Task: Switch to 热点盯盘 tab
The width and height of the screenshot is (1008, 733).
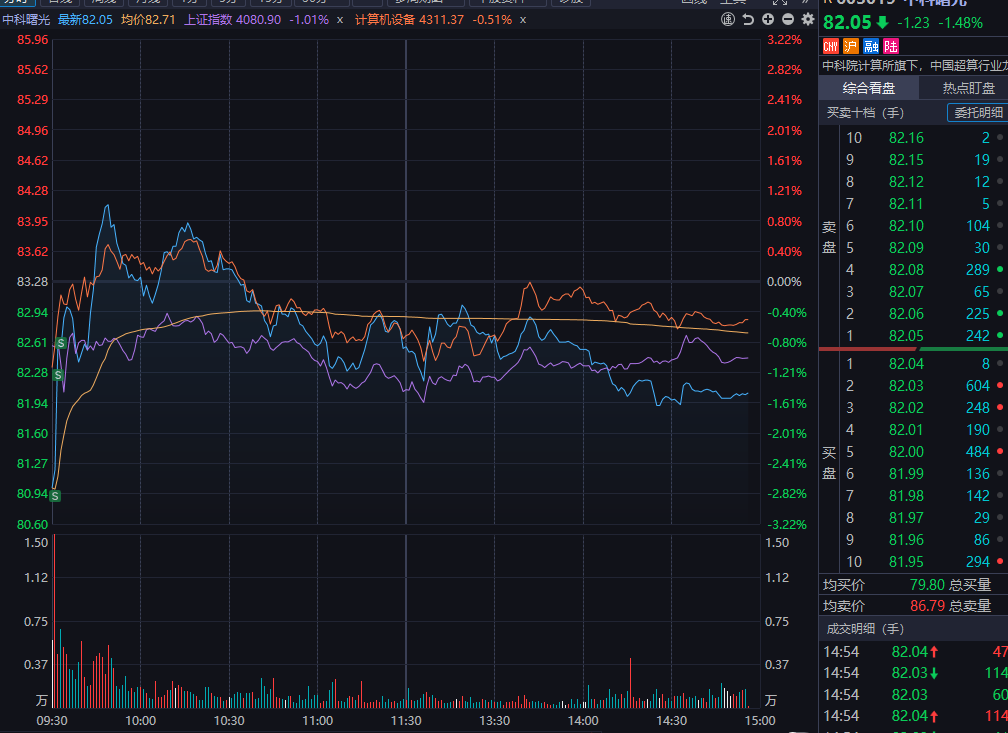Action: coord(968,88)
